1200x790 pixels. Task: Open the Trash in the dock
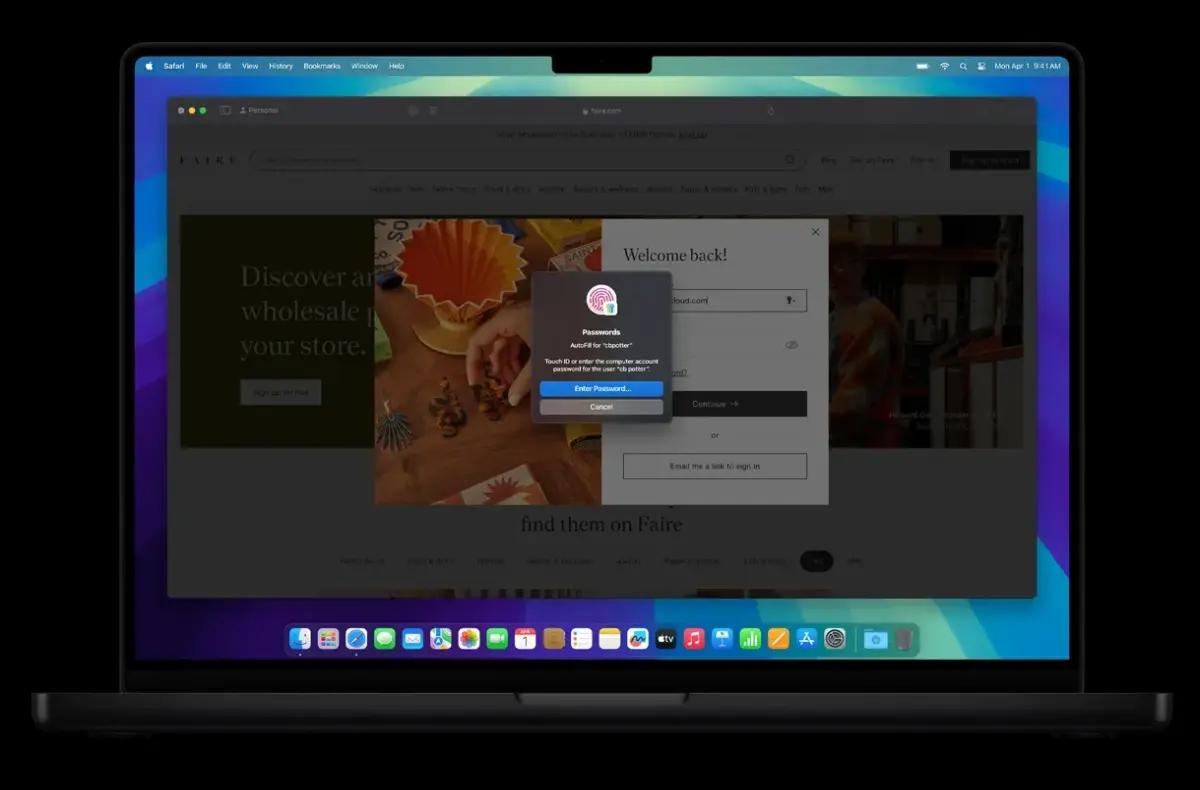(x=904, y=639)
